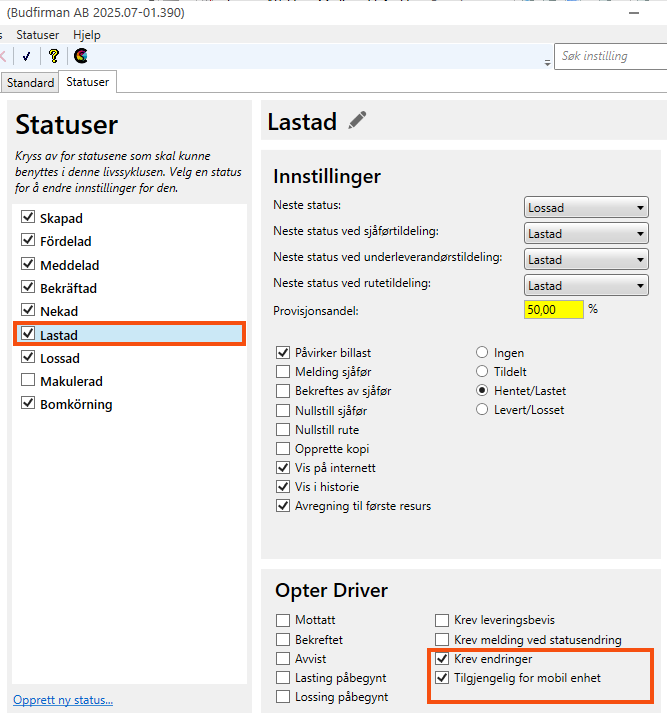Click the colorful circle toolbar icon

click(x=81, y=56)
